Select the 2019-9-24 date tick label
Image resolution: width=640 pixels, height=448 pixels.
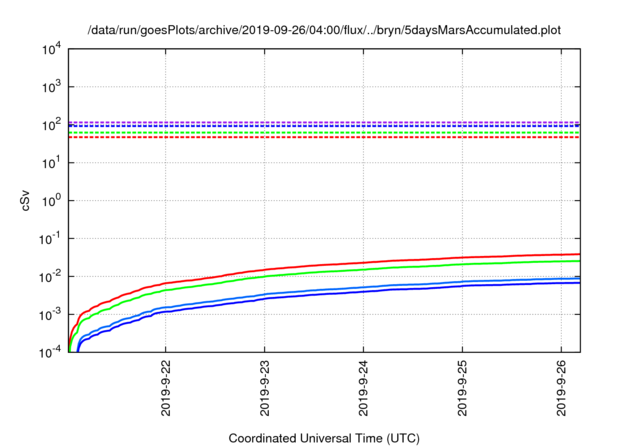tap(363, 386)
